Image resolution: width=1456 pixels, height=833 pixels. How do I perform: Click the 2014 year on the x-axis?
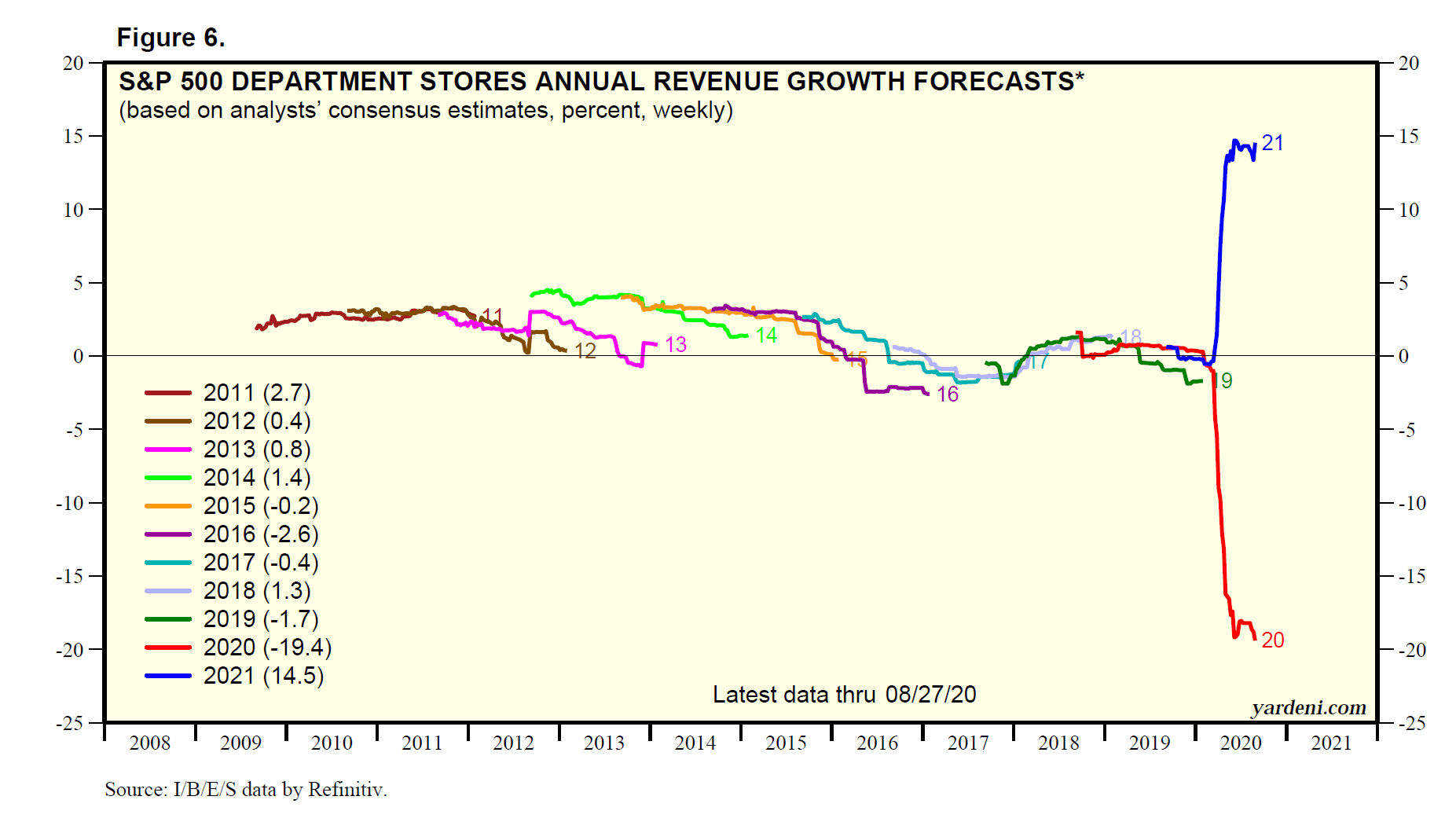695,743
